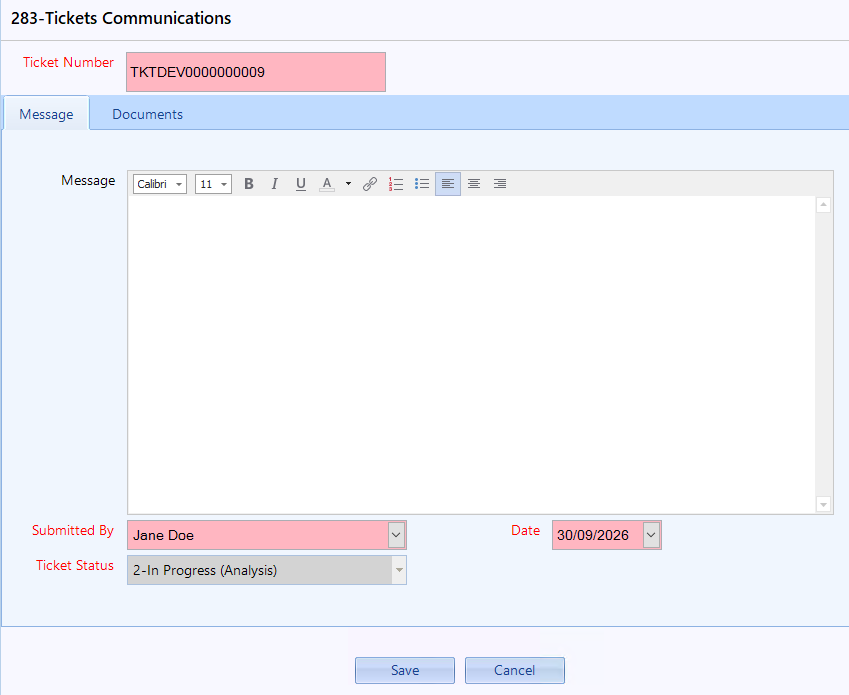Click the message editor scroll-down arrow
This screenshot has width=849, height=695.
coord(824,504)
